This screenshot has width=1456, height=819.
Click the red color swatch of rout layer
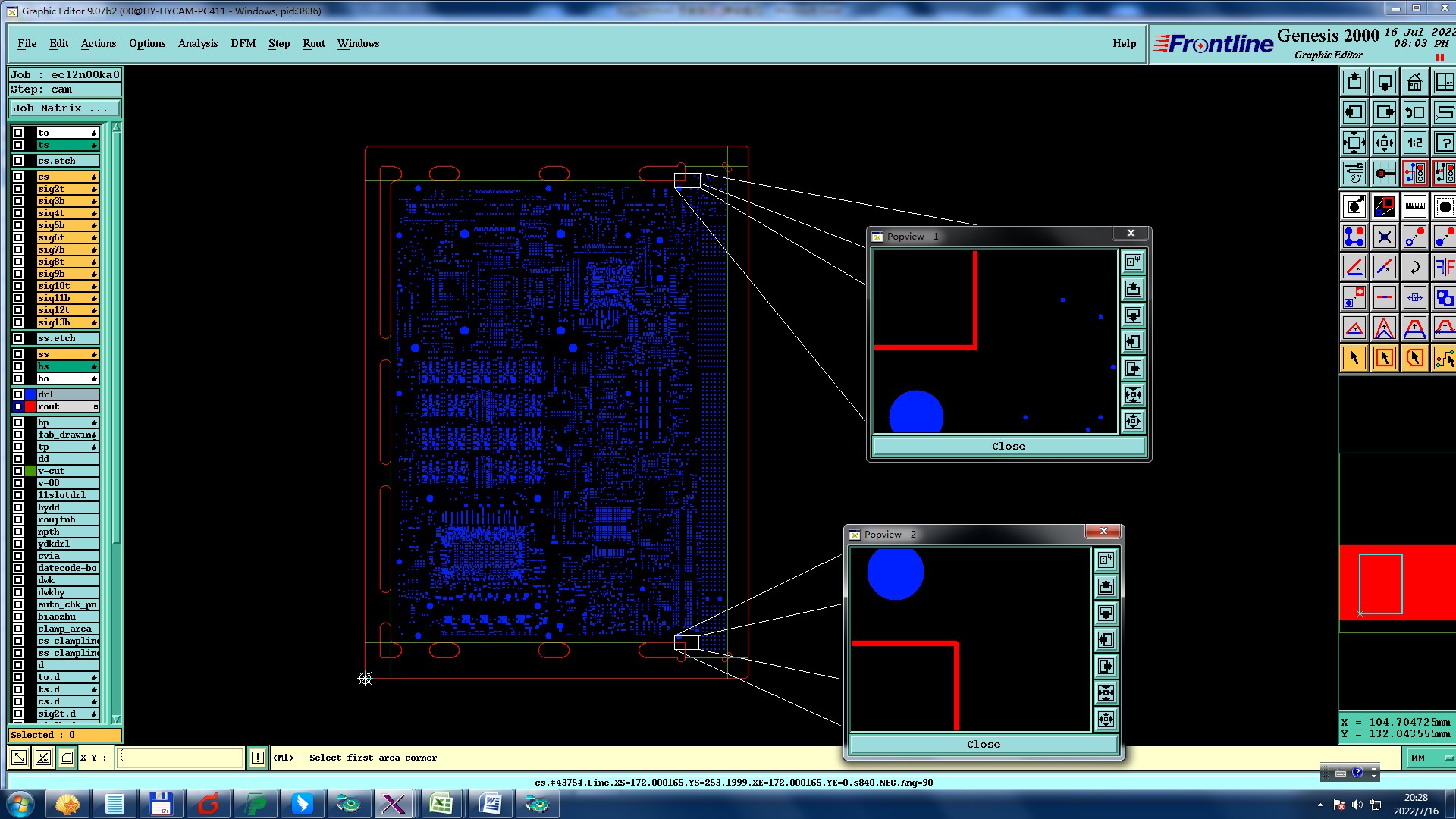tap(30, 406)
